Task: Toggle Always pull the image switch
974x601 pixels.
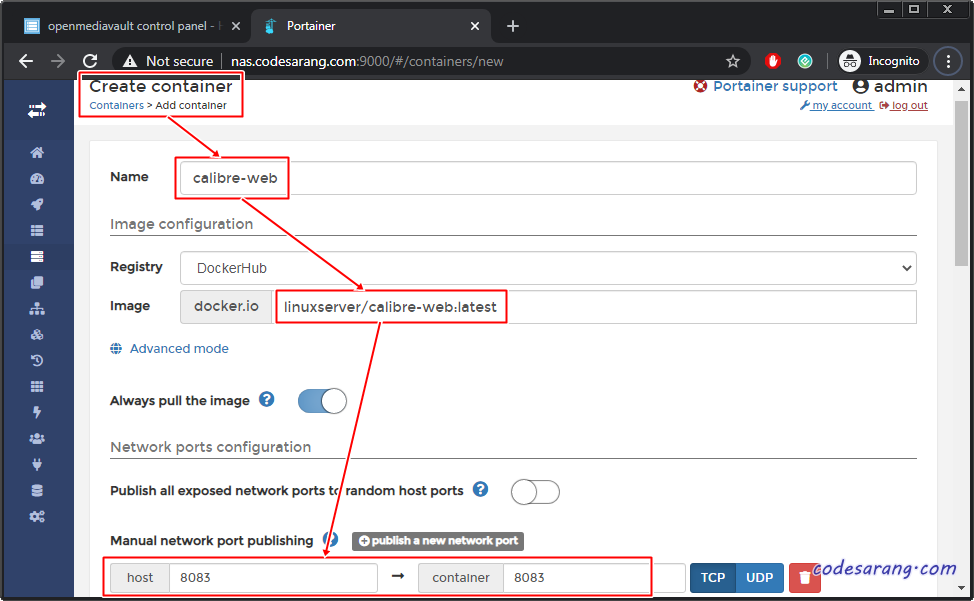Action: [x=322, y=401]
